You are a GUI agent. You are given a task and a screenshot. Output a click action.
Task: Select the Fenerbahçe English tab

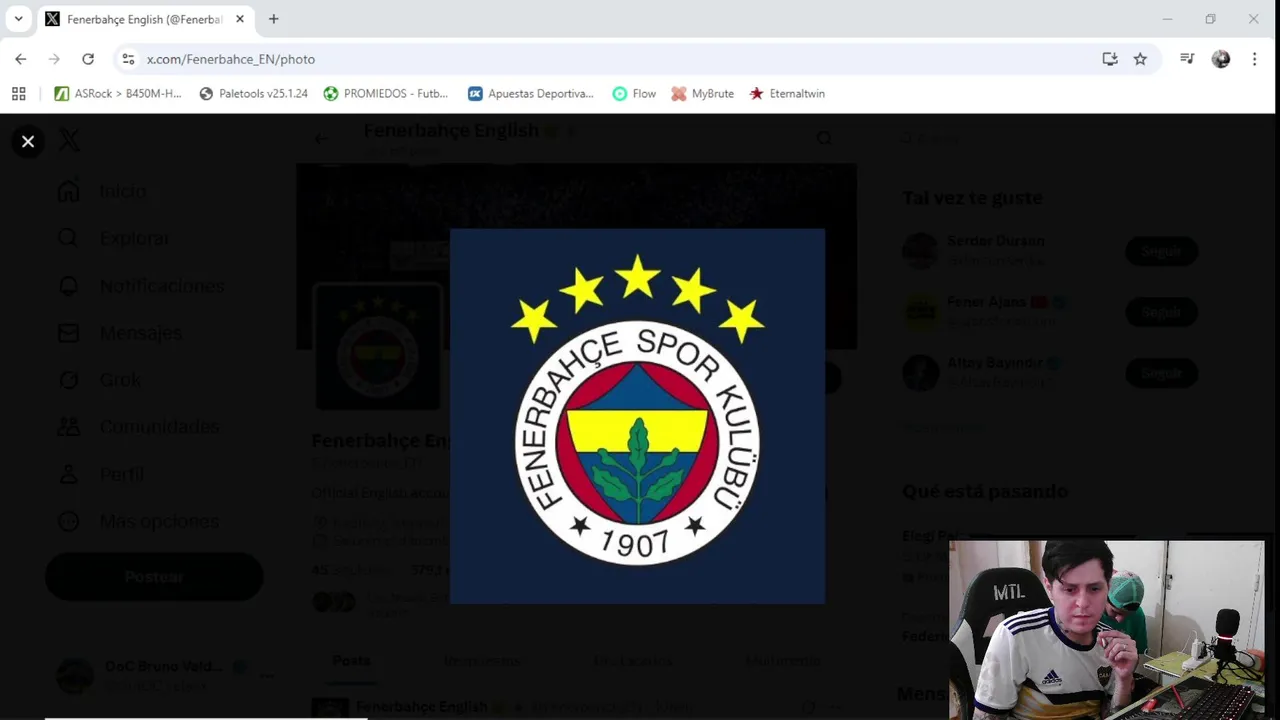point(145,19)
